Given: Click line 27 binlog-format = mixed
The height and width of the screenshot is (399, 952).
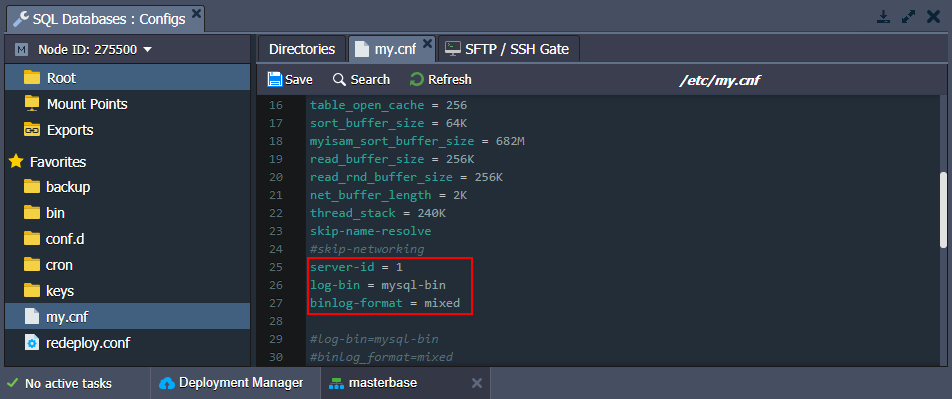Looking at the screenshot, I should click(x=385, y=302).
